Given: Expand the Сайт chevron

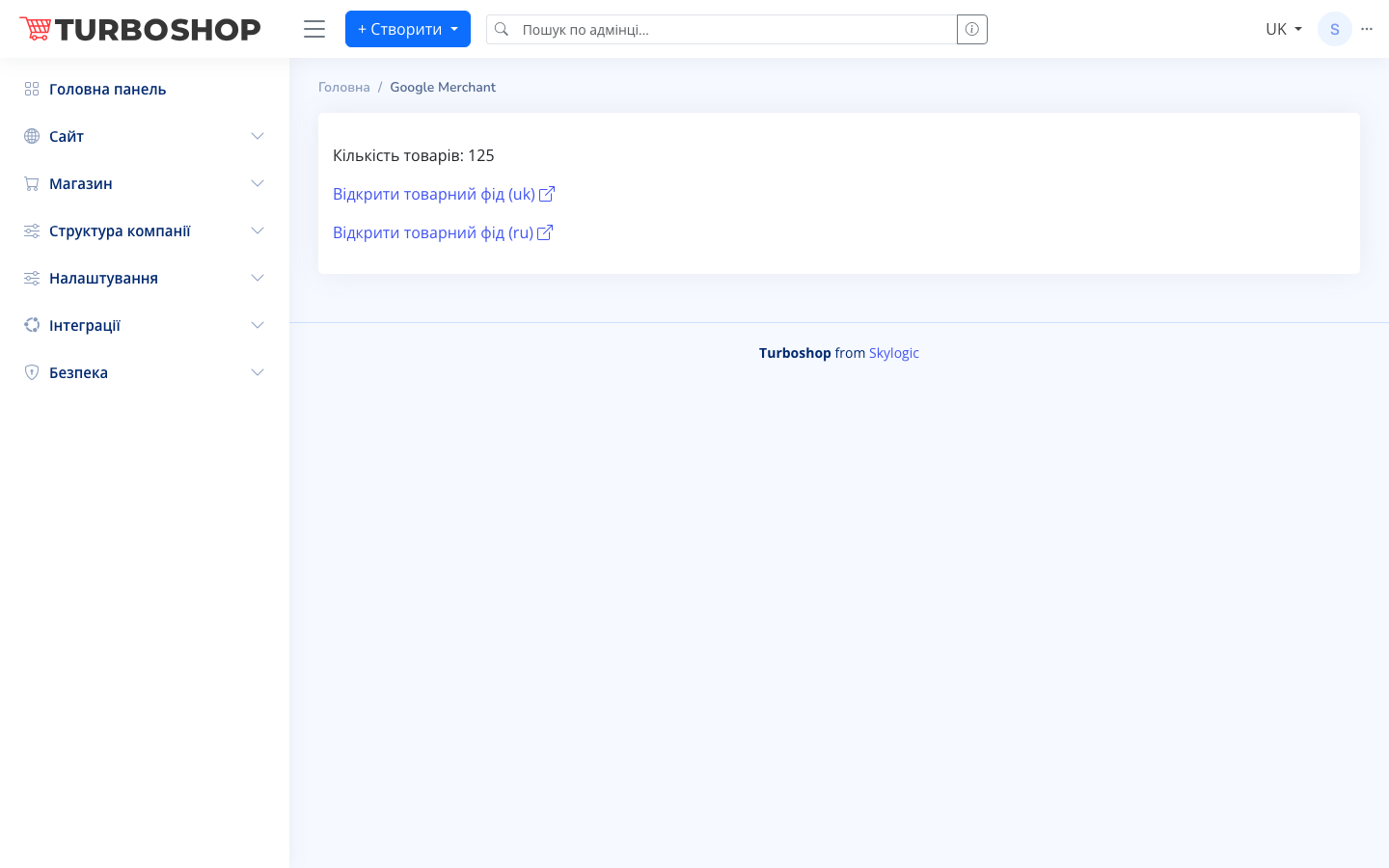Looking at the screenshot, I should coord(258,136).
